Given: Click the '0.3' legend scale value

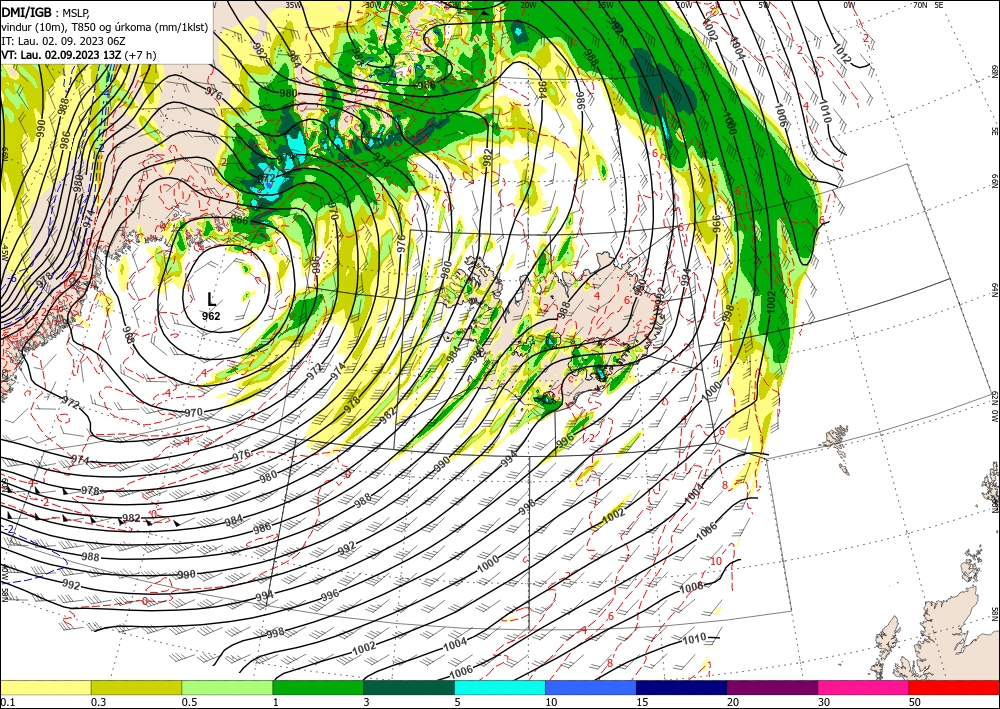Looking at the screenshot, I should point(98,702).
